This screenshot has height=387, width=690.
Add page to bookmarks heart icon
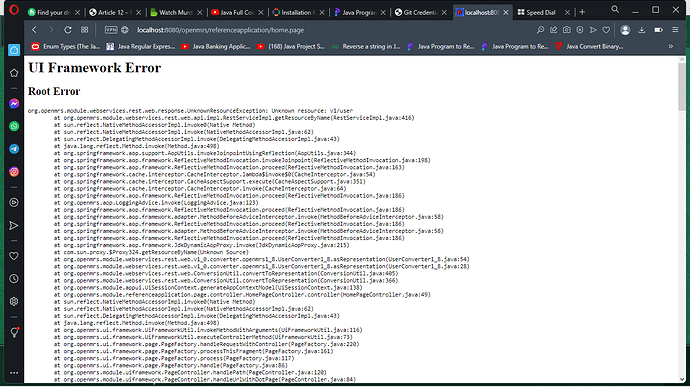(606, 30)
